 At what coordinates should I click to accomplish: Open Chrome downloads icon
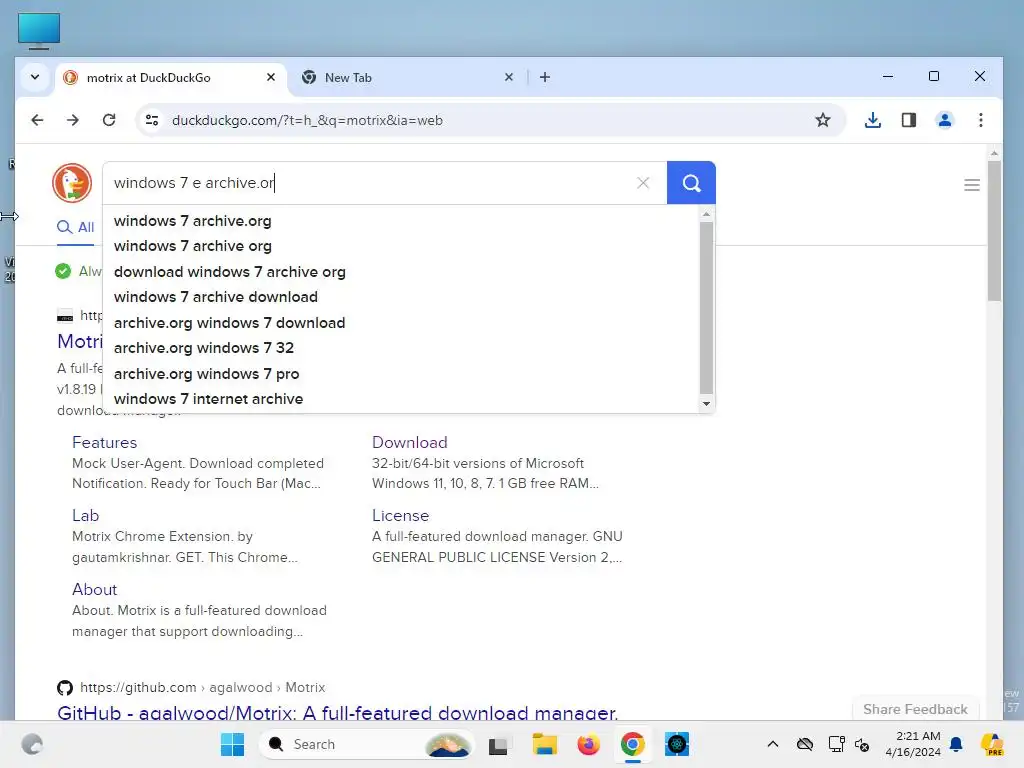tap(872, 120)
